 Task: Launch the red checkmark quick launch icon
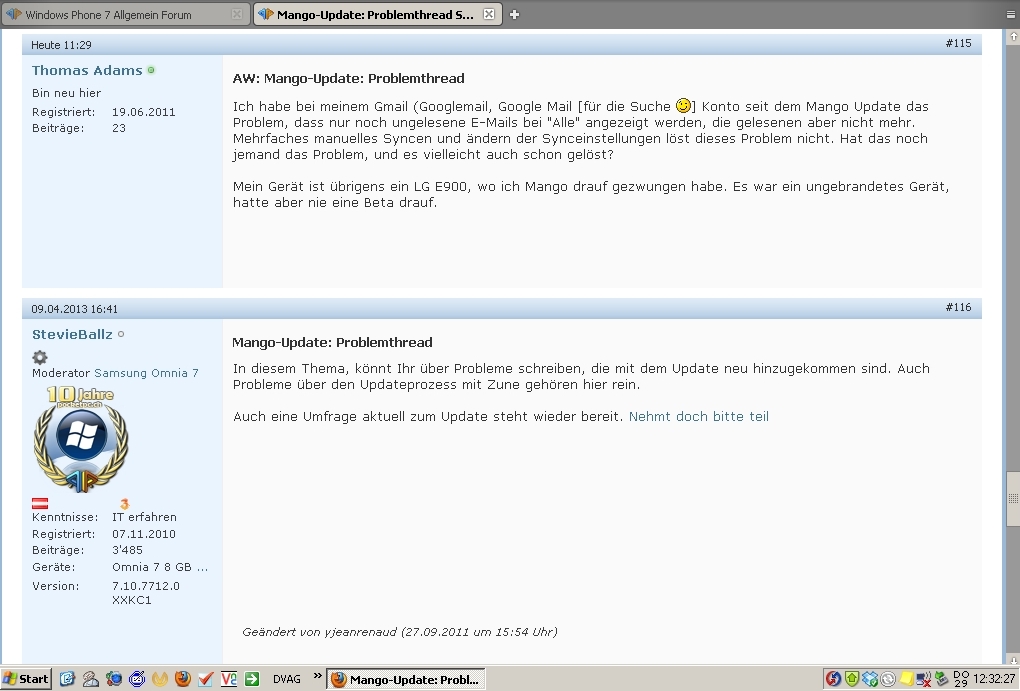click(x=206, y=679)
